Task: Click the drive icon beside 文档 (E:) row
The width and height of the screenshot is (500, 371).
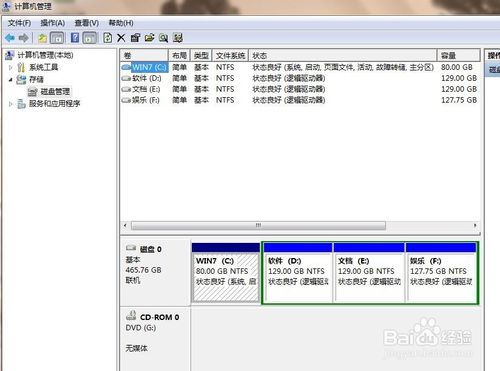Action: click(x=126, y=89)
